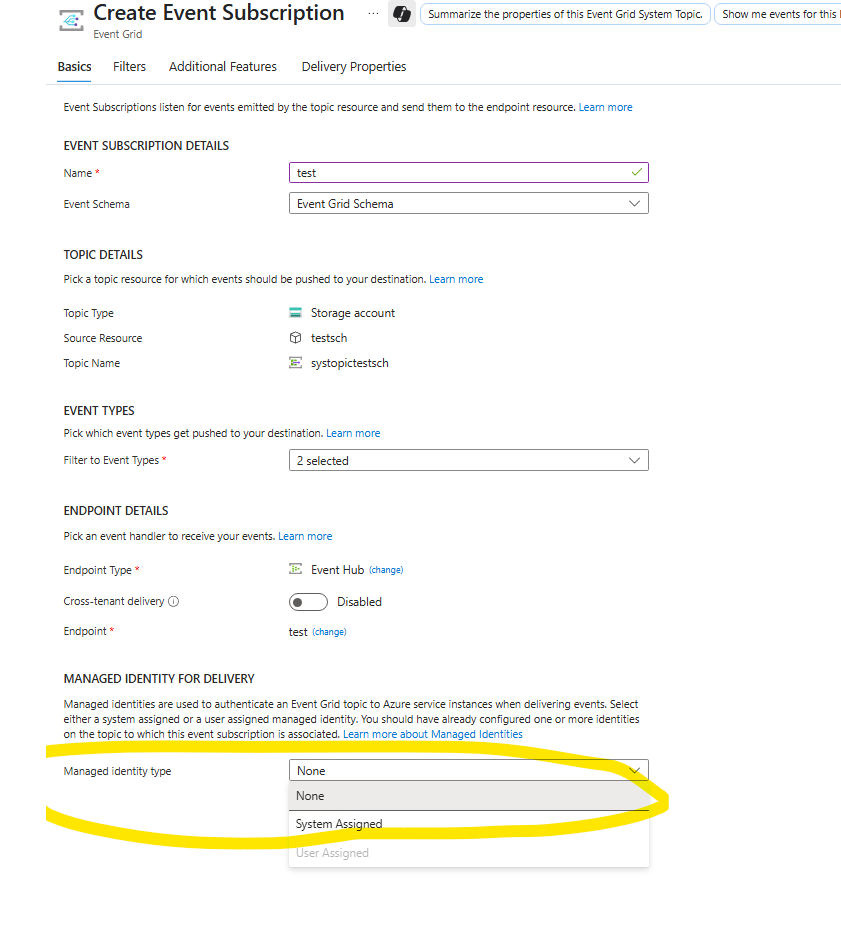Click the systopictestsch topic icon
841x935 pixels.
(x=295, y=363)
